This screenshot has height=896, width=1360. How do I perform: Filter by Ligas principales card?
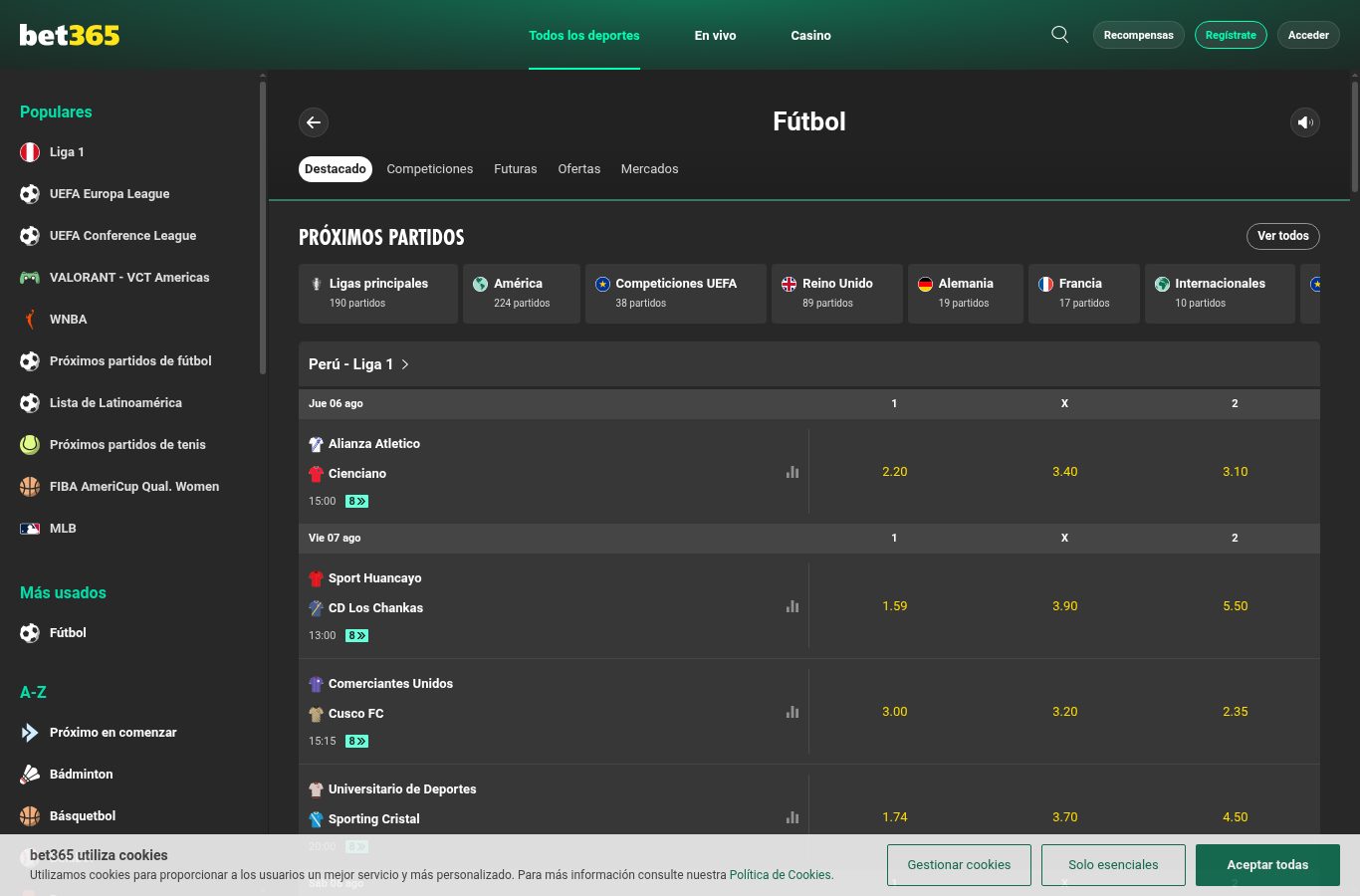(378, 294)
